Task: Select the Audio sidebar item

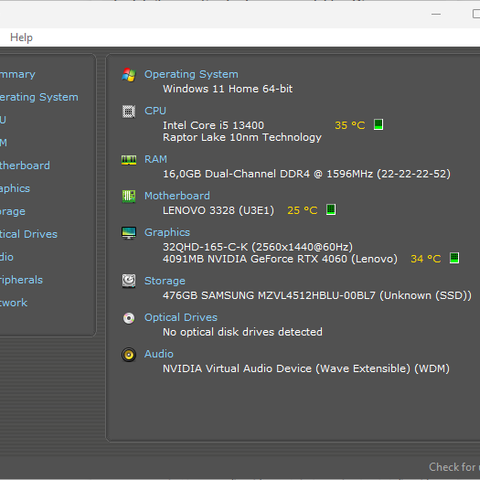Action: pyautogui.click(x=7, y=257)
